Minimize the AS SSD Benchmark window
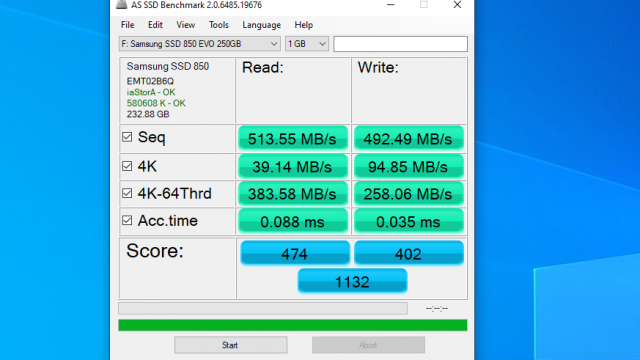The width and height of the screenshot is (640, 360). 391,5
